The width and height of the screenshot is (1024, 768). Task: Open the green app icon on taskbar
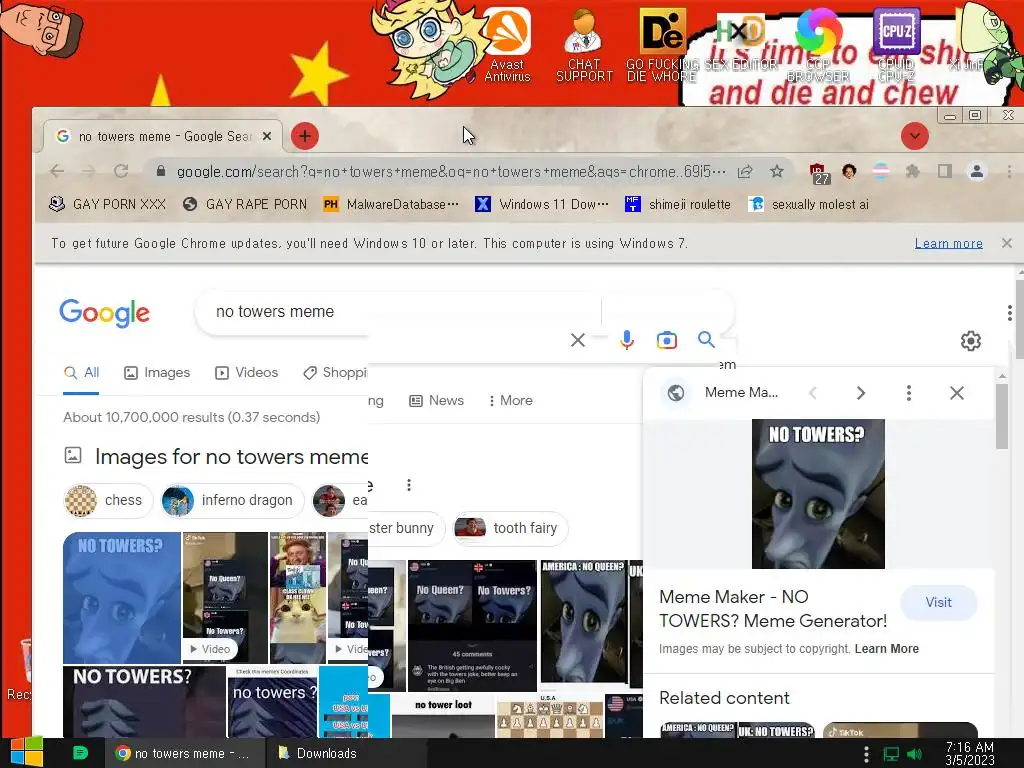[80, 753]
